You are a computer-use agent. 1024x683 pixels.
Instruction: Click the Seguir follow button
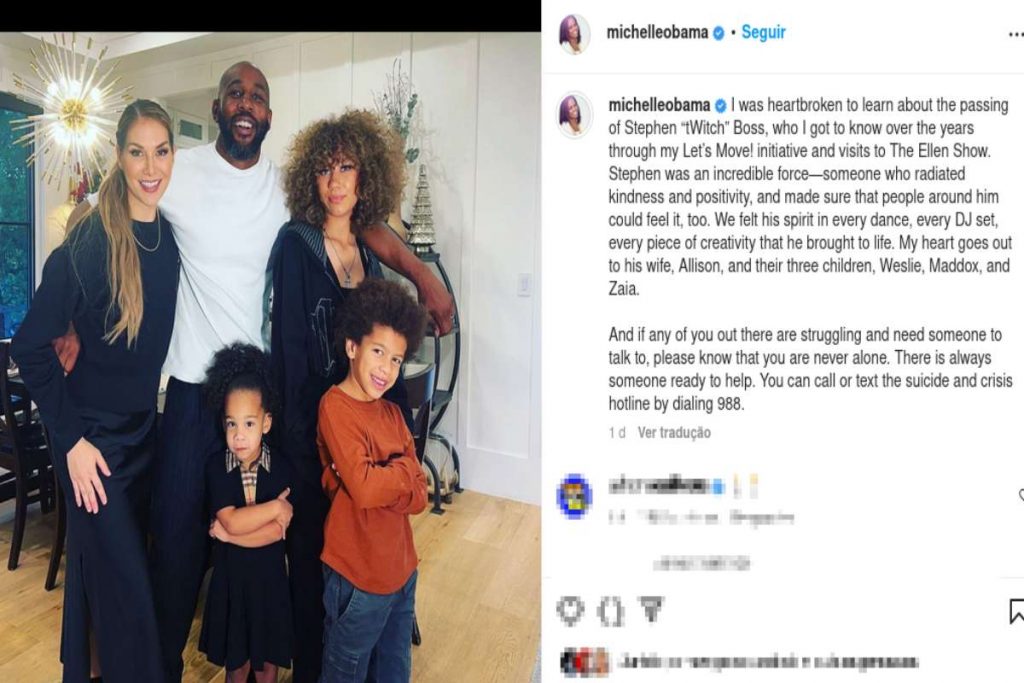[763, 32]
